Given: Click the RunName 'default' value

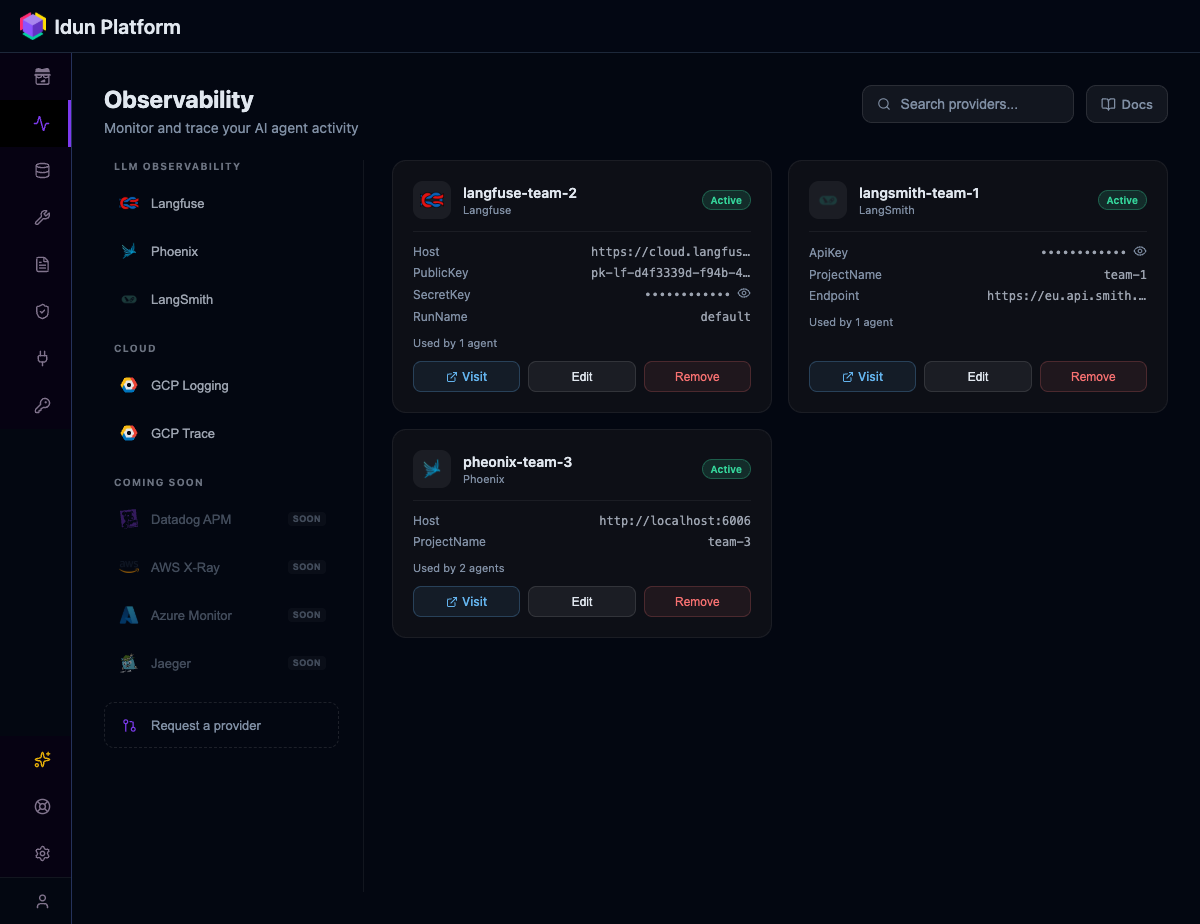Looking at the screenshot, I should point(725,317).
